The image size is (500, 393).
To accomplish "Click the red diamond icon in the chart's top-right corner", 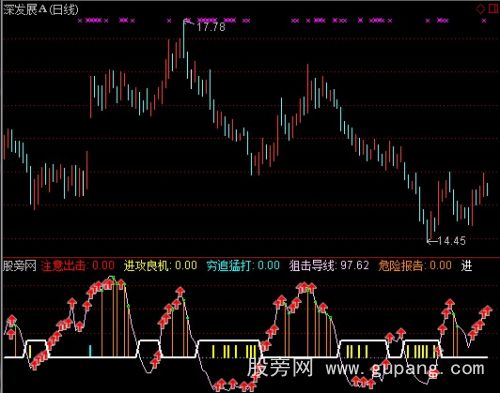I will (x=480, y=9).
